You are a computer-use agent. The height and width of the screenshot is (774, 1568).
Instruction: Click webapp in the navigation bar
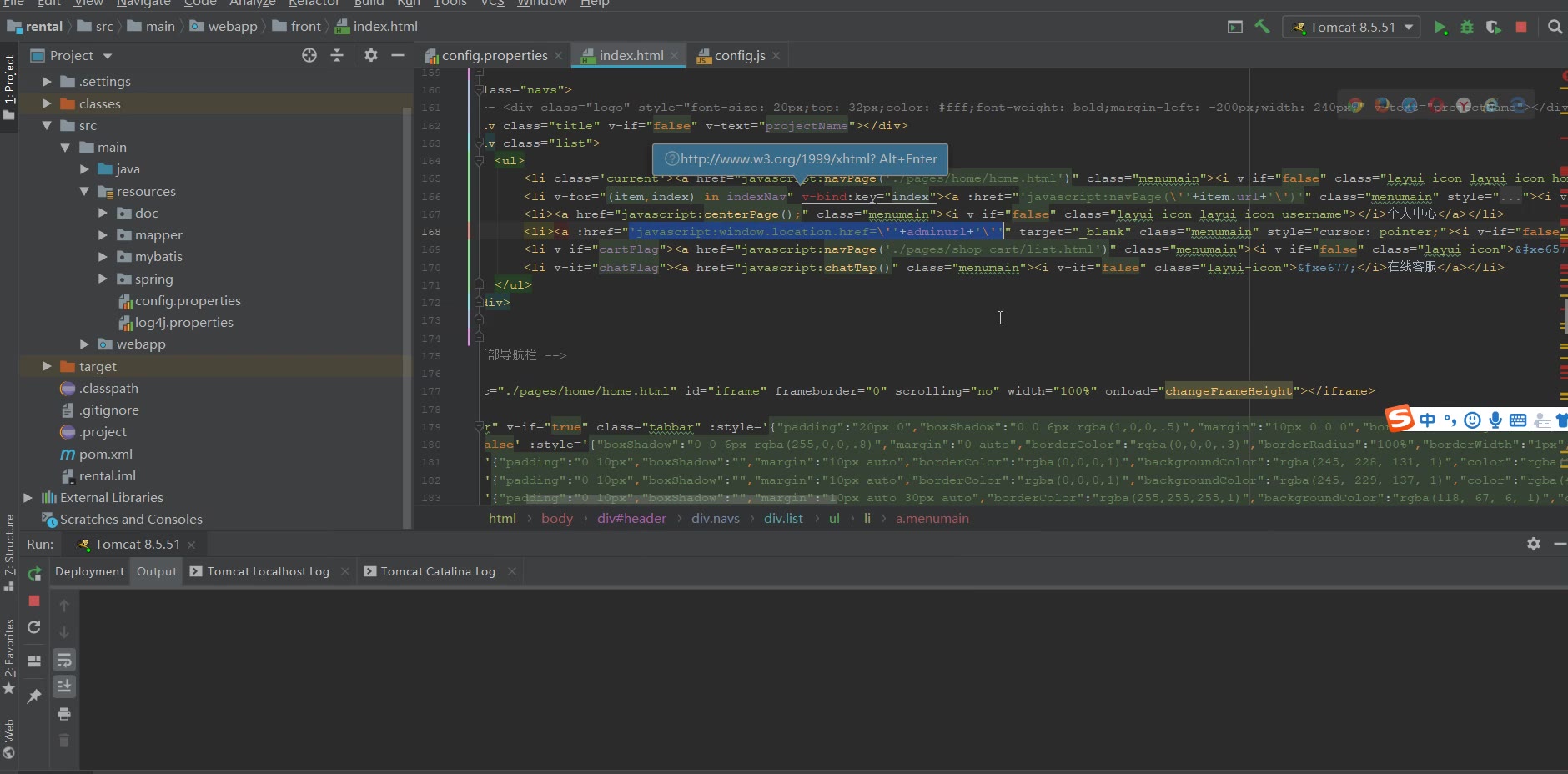[233, 27]
